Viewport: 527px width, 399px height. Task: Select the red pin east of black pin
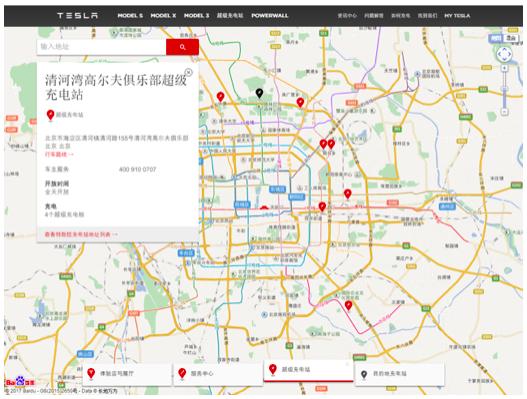click(x=300, y=102)
